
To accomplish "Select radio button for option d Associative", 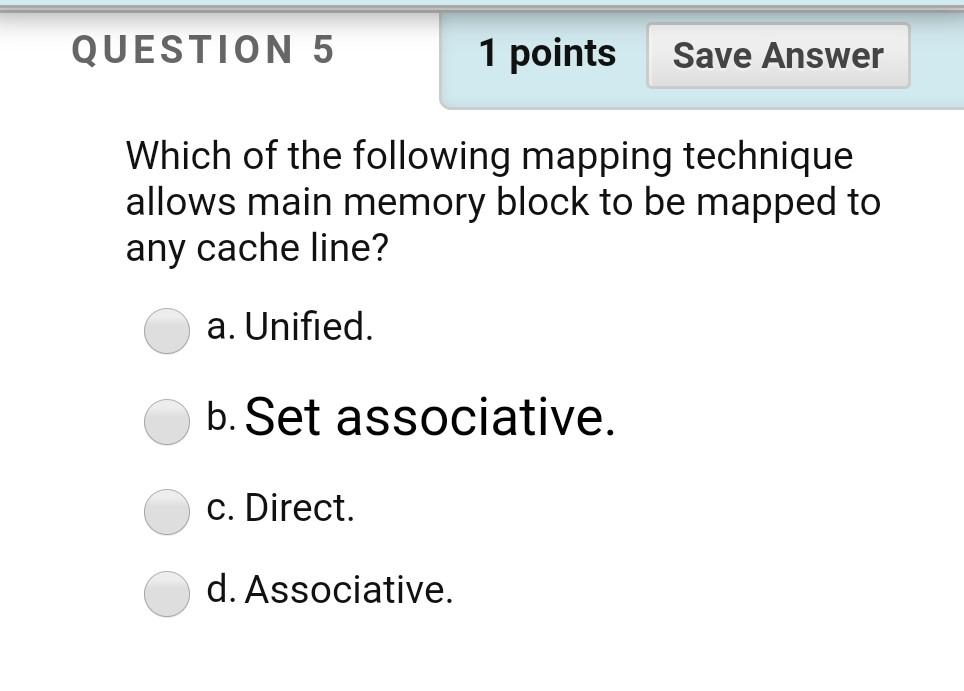I will [166, 595].
